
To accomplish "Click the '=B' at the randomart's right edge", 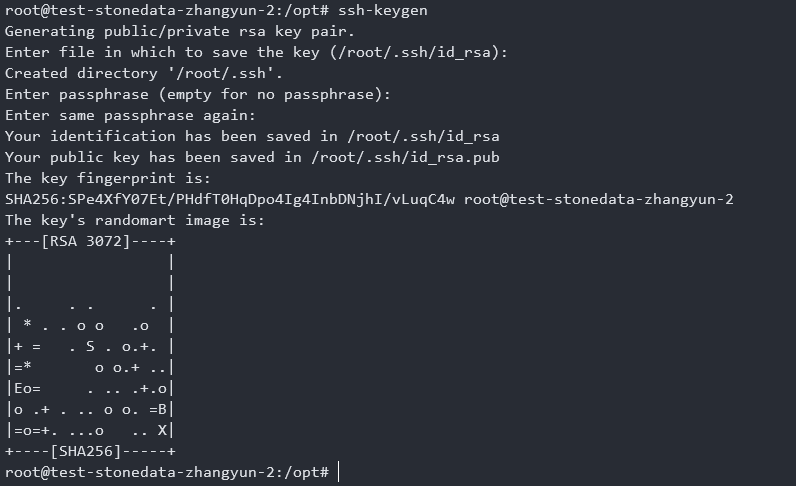I will (159, 409).
